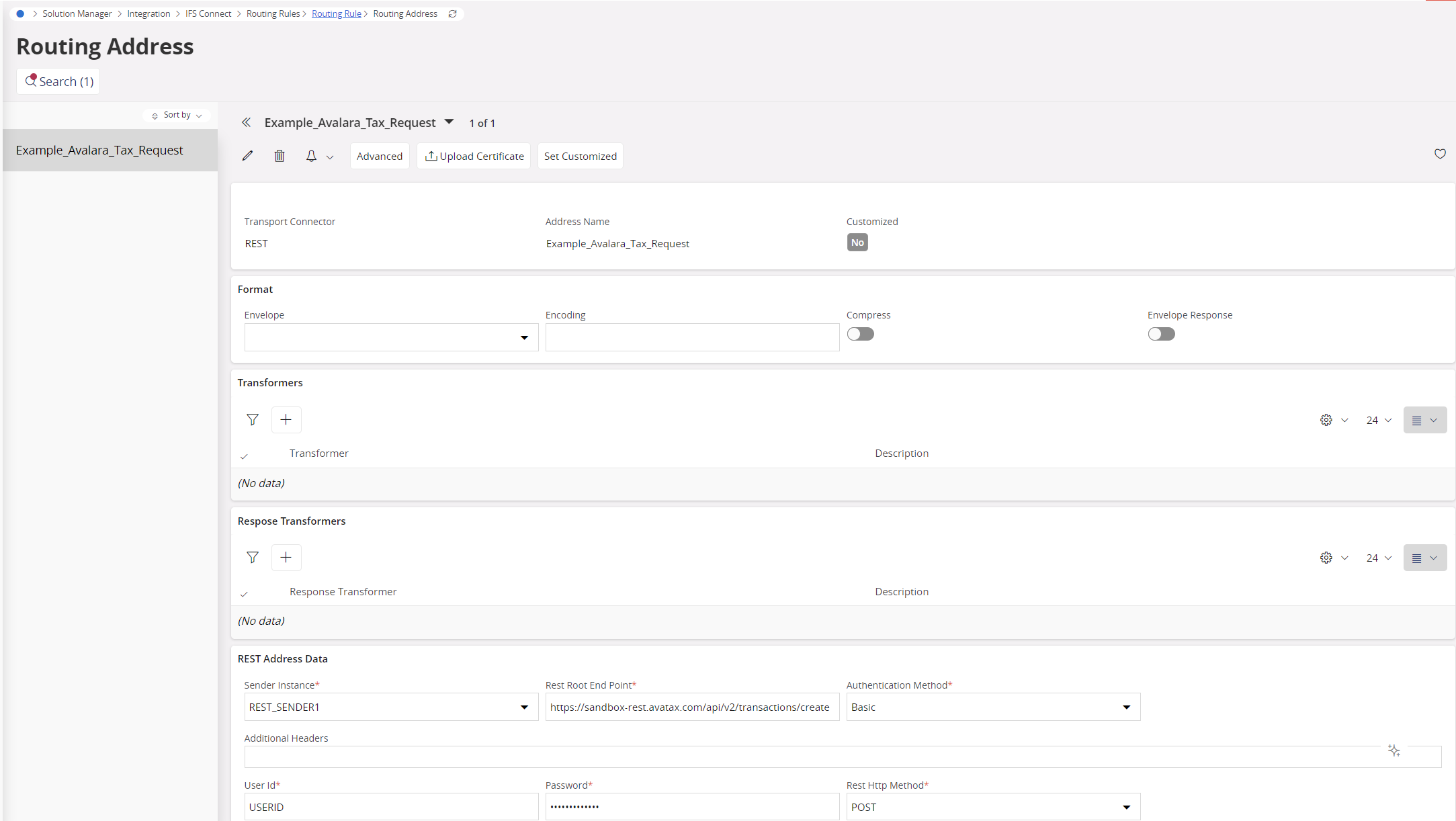
Task: Click the Upload Certificate button
Action: [x=474, y=156]
